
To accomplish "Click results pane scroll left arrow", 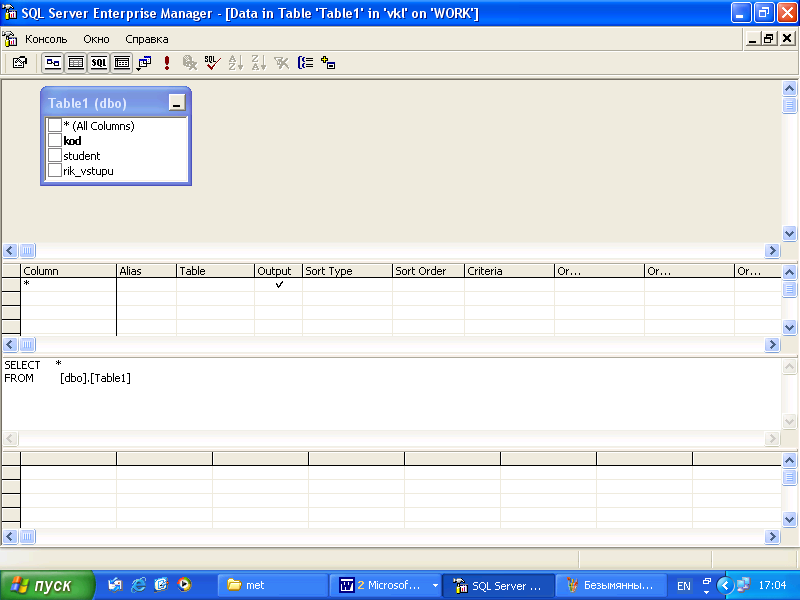I will click(10, 536).
